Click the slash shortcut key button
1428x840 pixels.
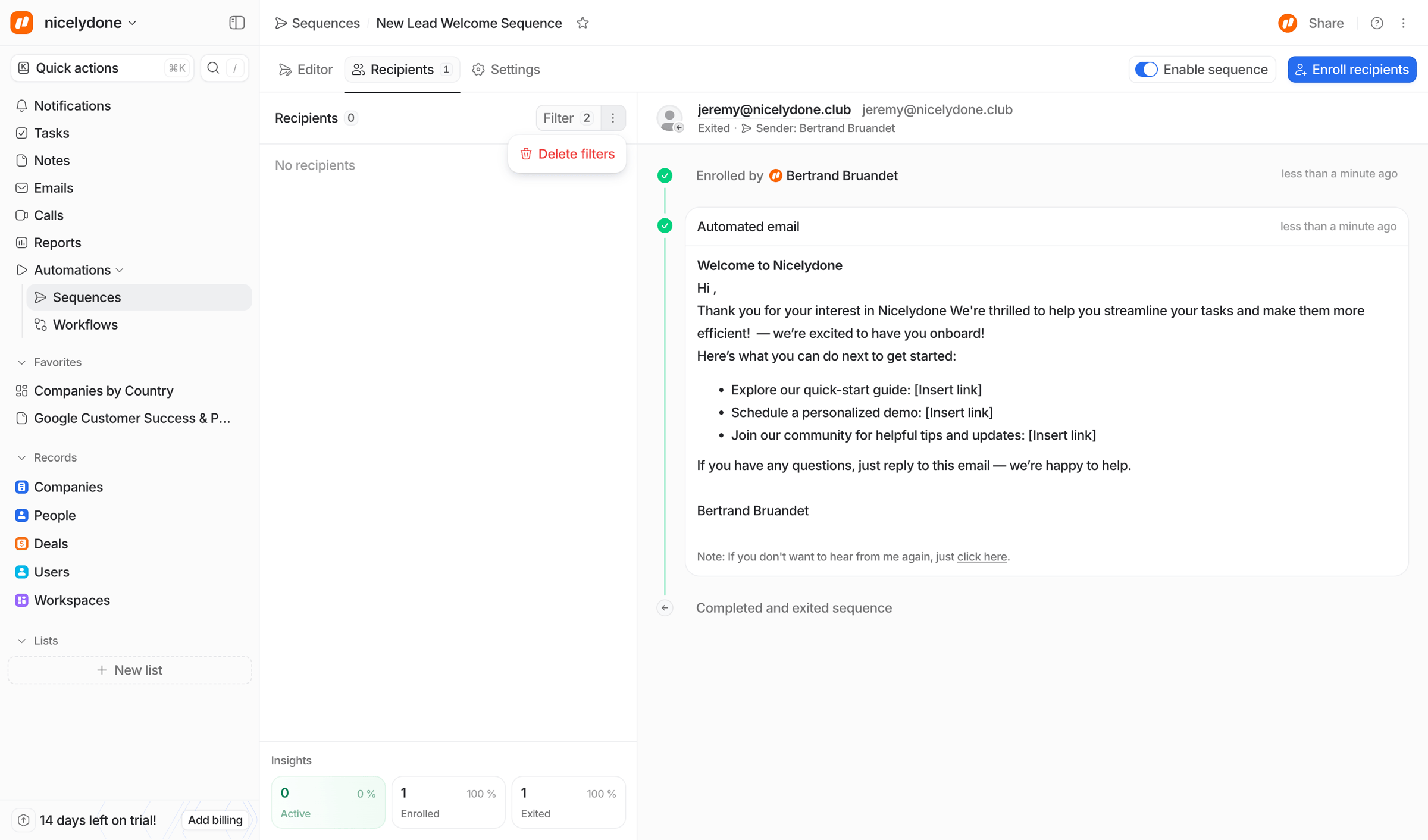[236, 68]
